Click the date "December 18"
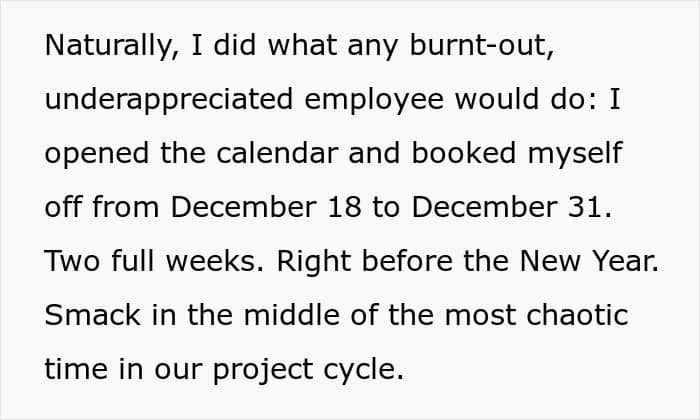 (266, 207)
